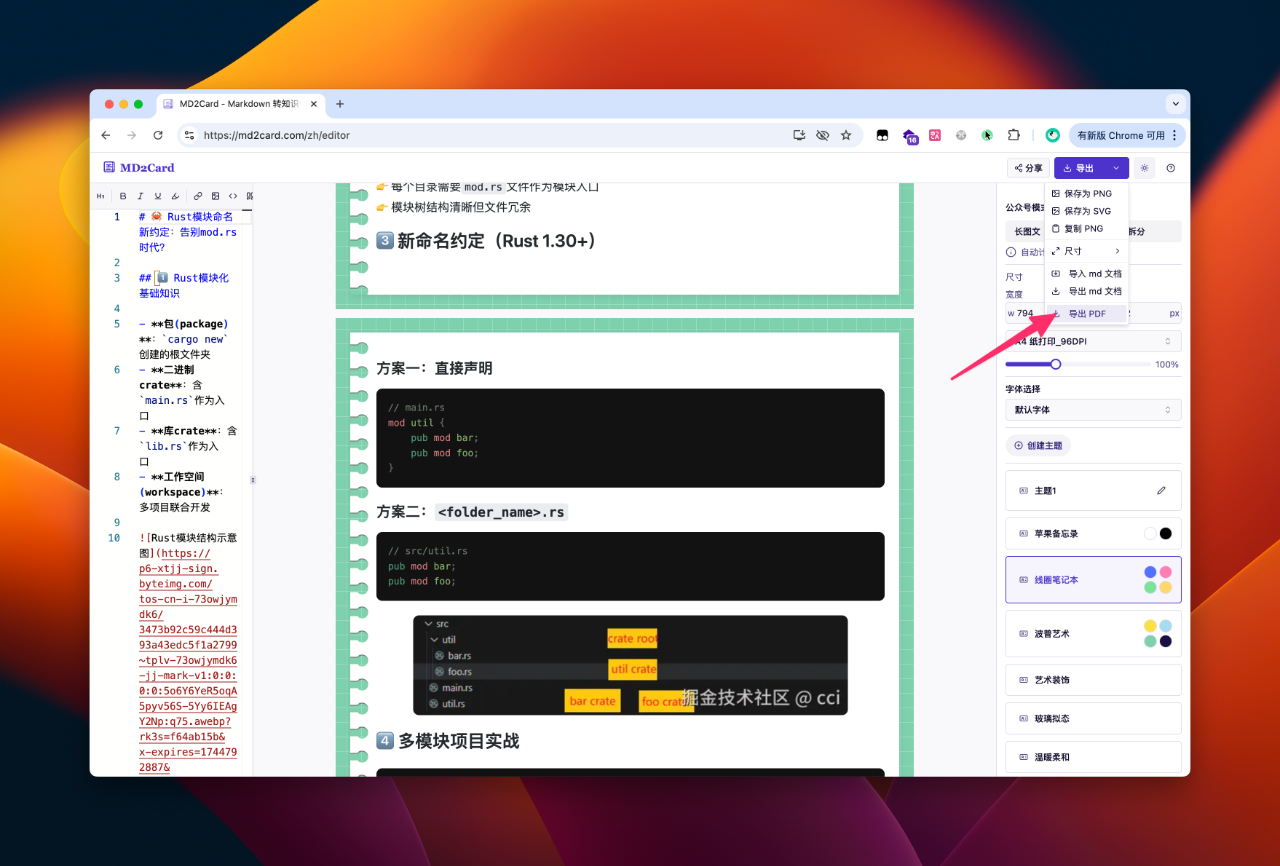Reload the page with the refresh icon
This screenshot has height=866, width=1280.
click(x=158, y=135)
